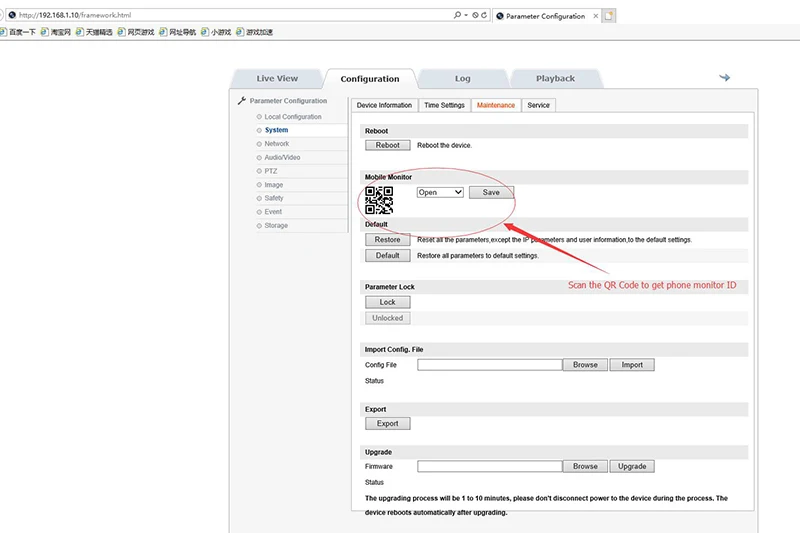Open the 游戏加速 bookmark

coord(254,32)
